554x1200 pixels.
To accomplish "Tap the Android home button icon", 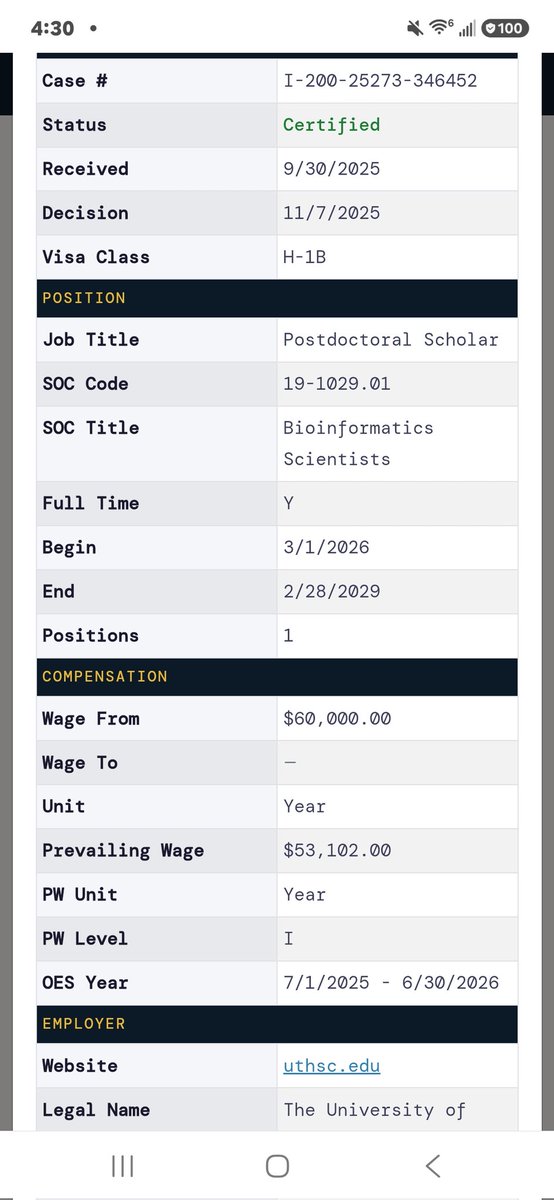I will click(x=277, y=1165).
